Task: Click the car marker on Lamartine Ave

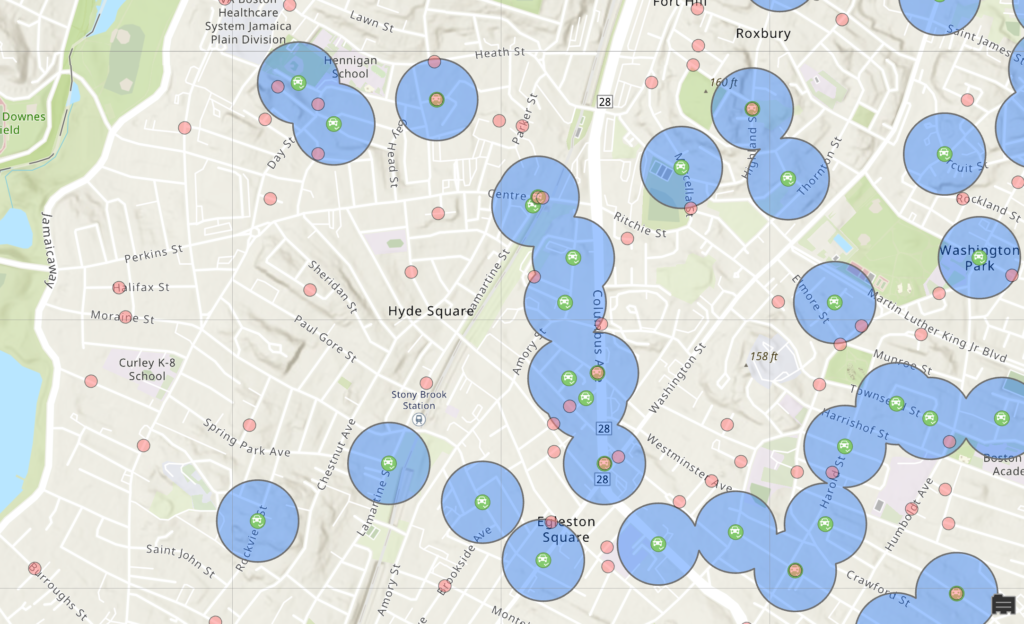Action: 388,463
